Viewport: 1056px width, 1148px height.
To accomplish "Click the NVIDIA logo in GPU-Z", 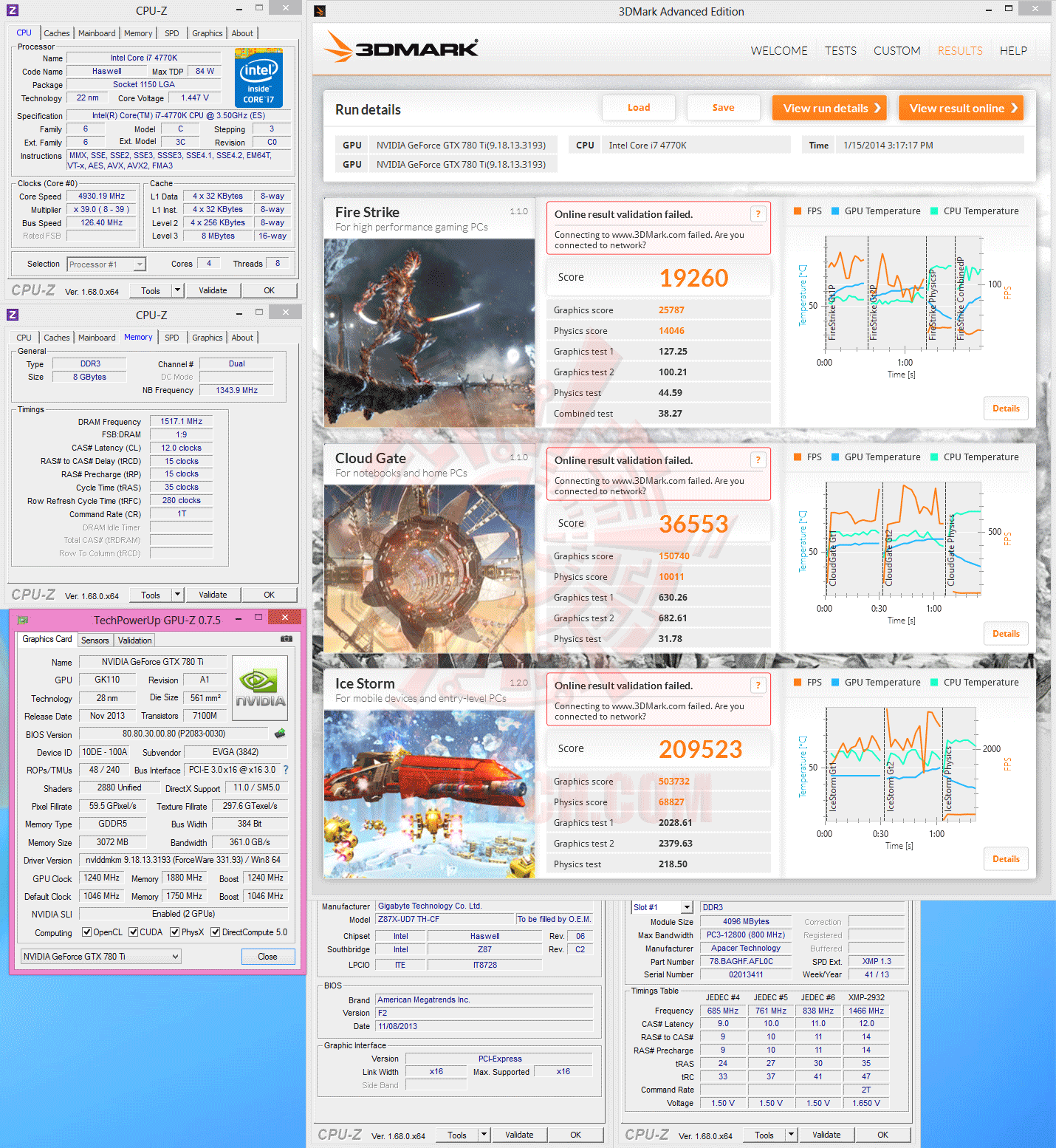I will pyautogui.click(x=260, y=688).
